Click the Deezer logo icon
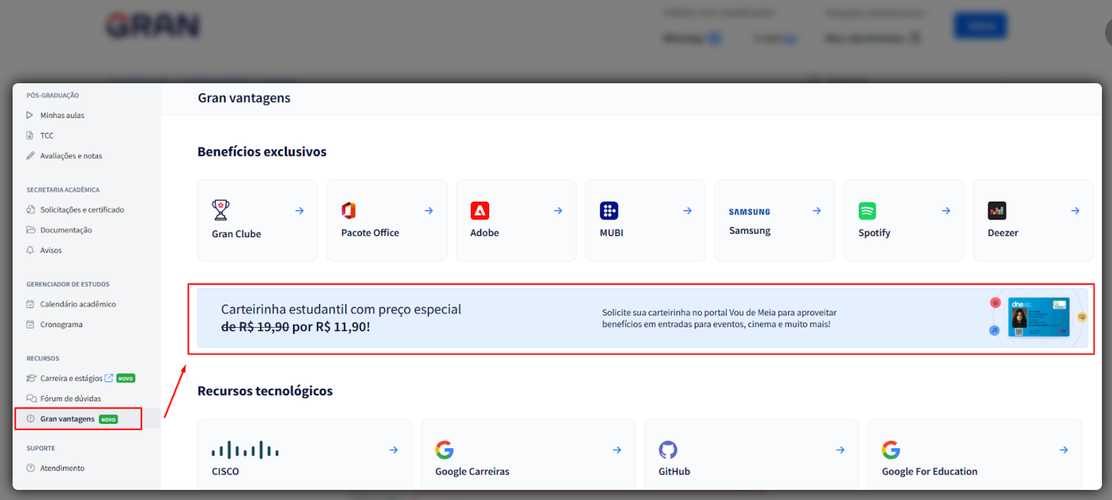 point(997,211)
